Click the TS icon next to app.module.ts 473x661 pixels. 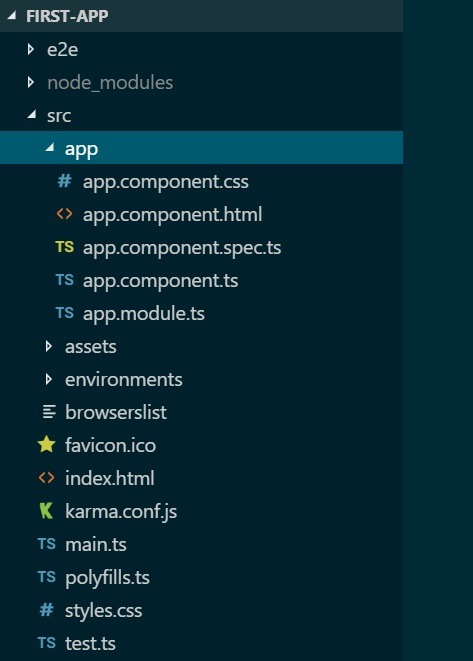64,313
